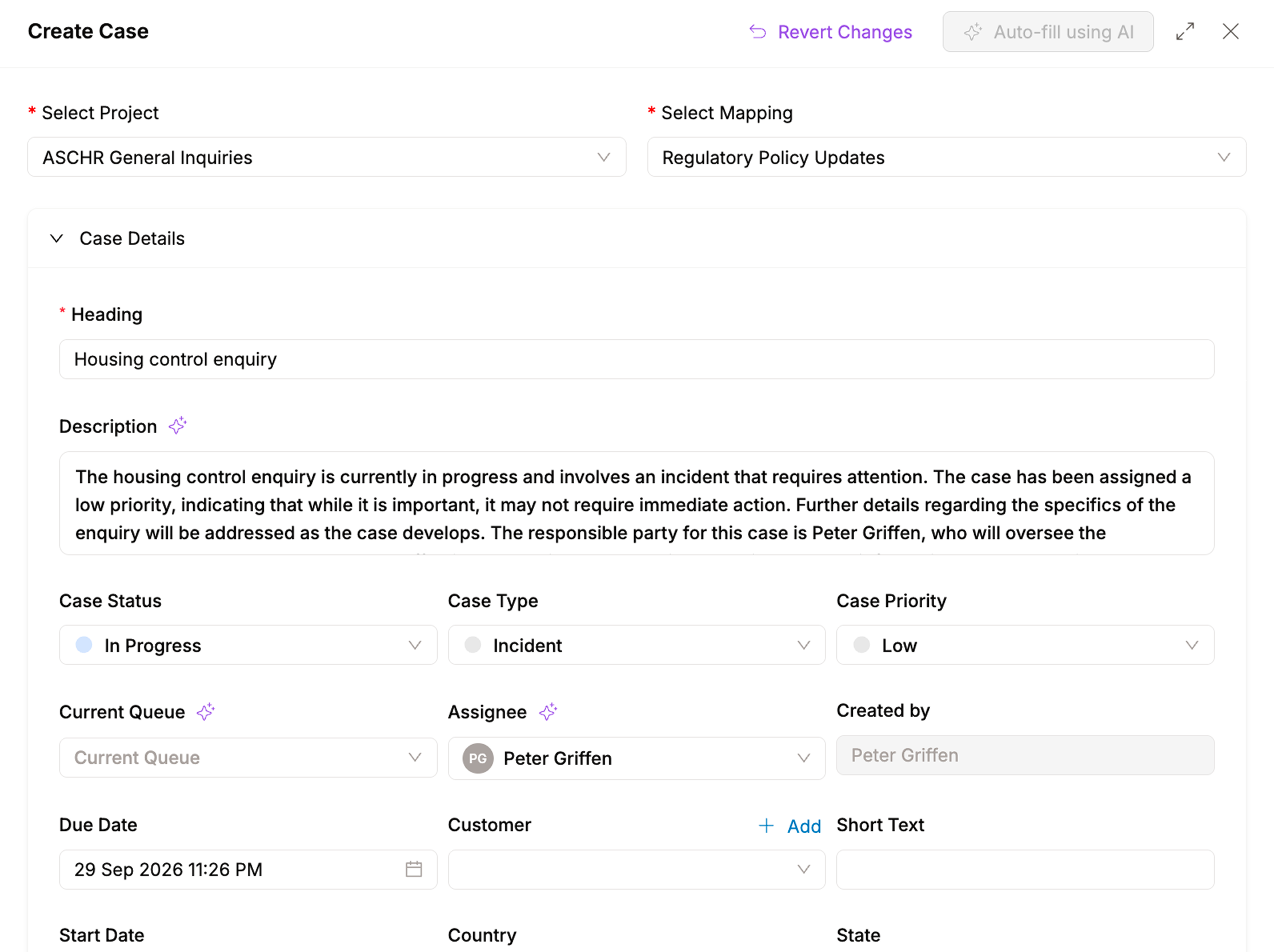
Task: Click the Short Text input field
Action: (1025, 869)
